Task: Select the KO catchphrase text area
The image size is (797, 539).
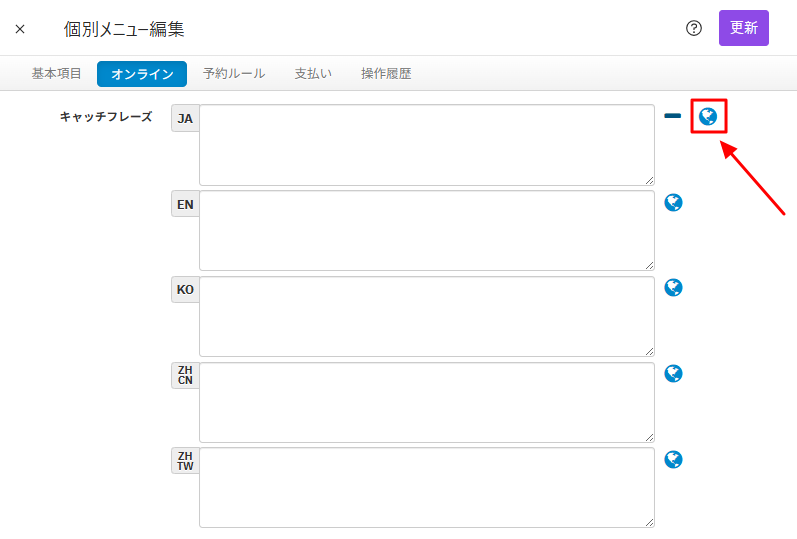Action: click(426, 317)
